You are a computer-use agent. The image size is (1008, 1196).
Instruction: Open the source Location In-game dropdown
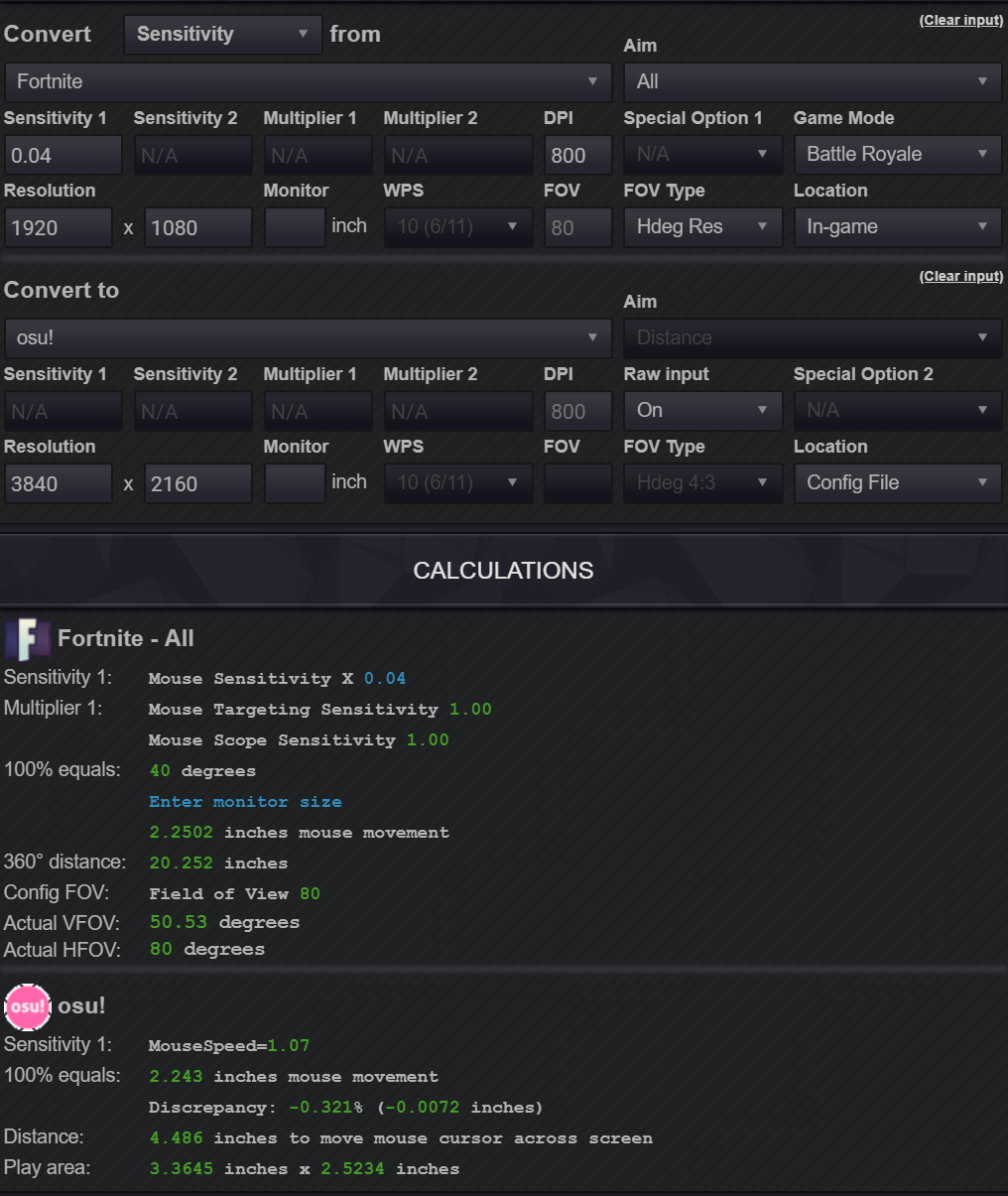(898, 227)
